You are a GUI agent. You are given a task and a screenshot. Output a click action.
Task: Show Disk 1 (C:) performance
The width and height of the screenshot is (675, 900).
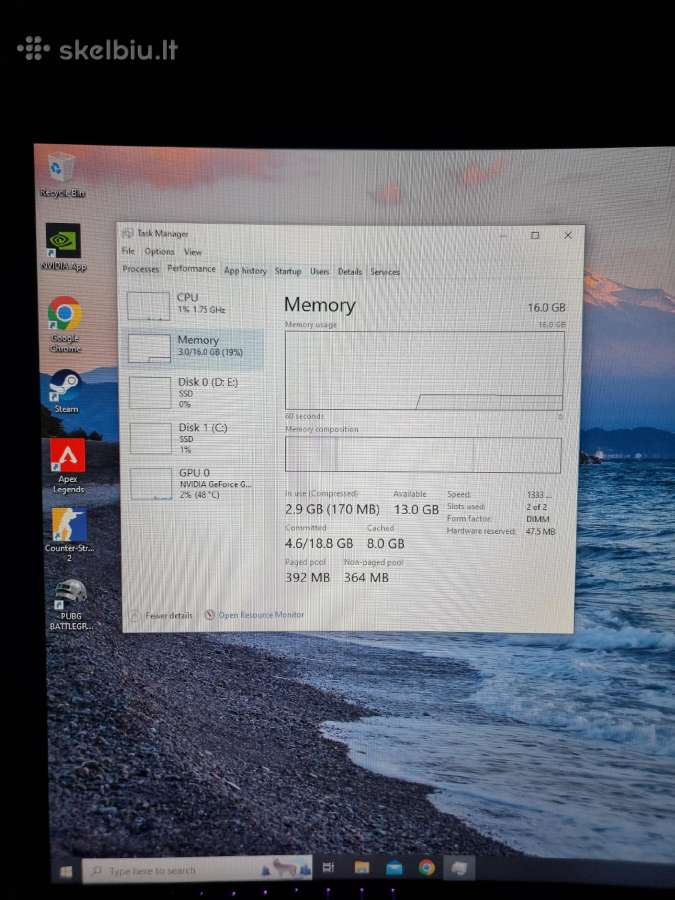pos(194,438)
